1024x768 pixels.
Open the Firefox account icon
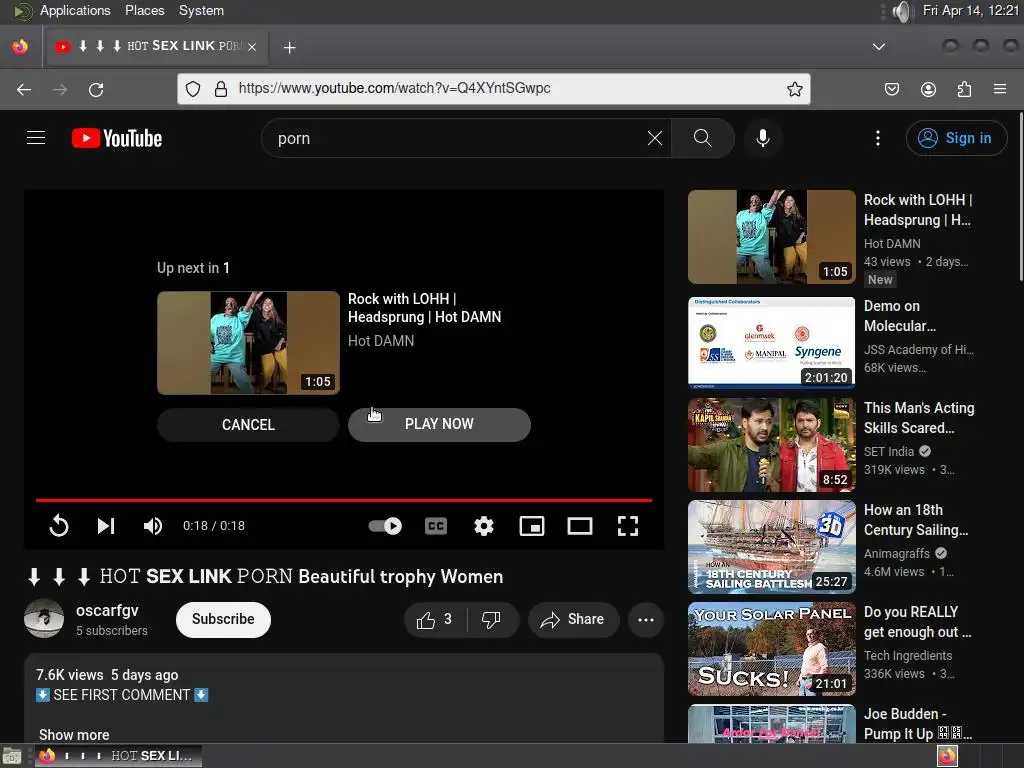click(928, 89)
